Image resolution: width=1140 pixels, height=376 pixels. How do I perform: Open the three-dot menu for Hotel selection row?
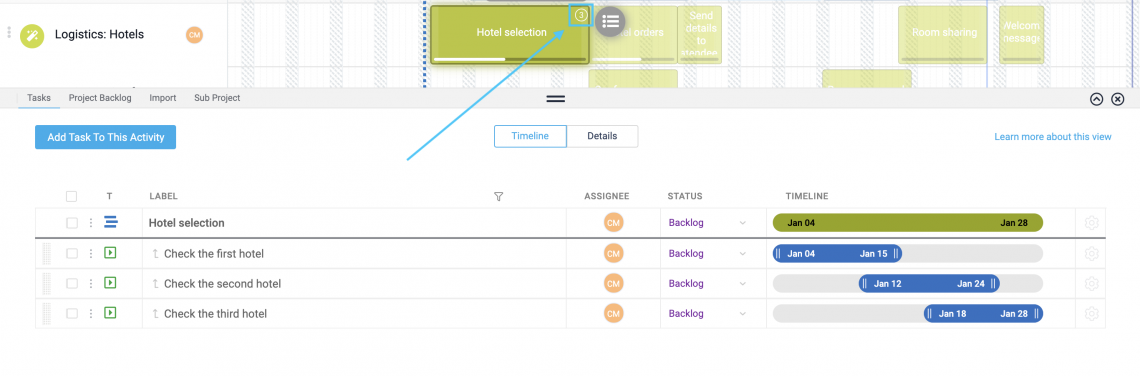pyautogui.click(x=91, y=223)
